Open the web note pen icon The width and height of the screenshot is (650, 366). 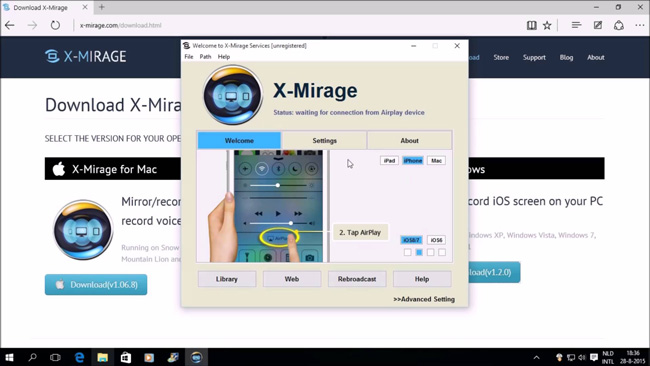(598, 25)
